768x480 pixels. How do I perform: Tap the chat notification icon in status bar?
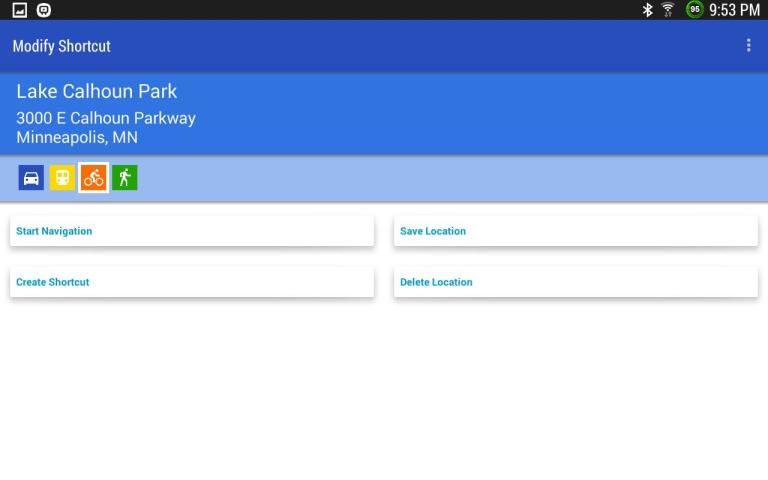[x=43, y=10]
